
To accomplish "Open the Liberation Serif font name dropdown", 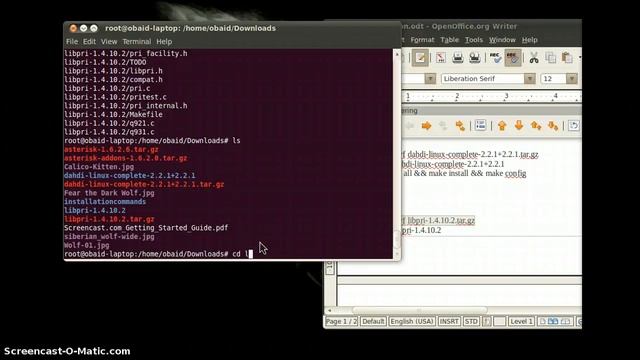I will [529, 78].
